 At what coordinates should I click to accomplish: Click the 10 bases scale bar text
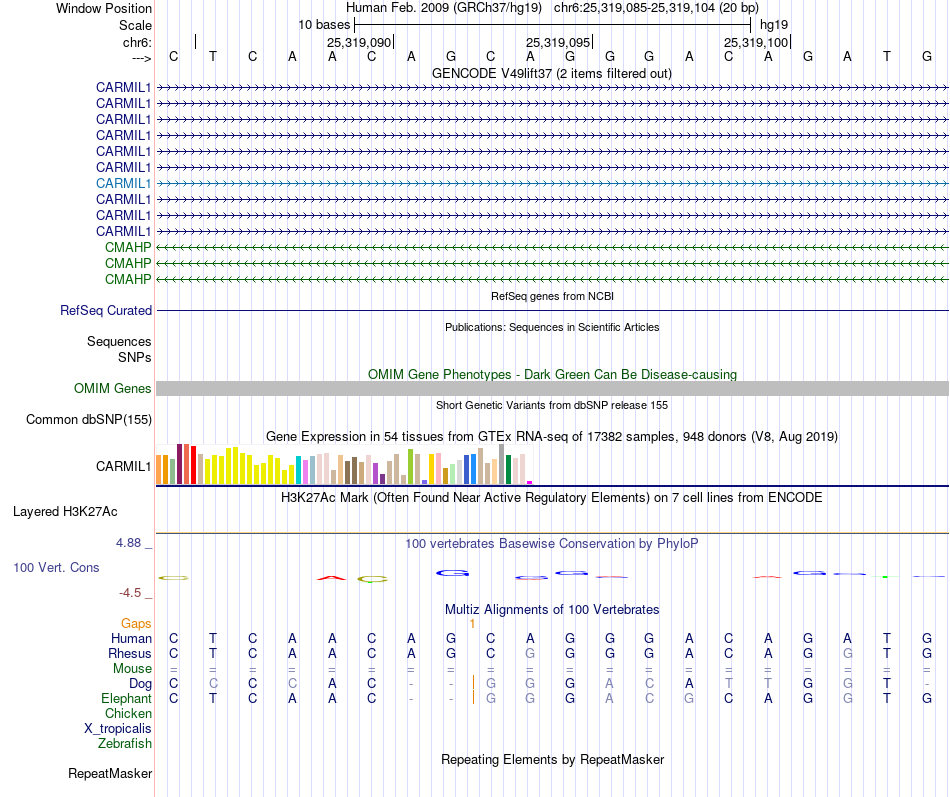[x=324, y=25]
